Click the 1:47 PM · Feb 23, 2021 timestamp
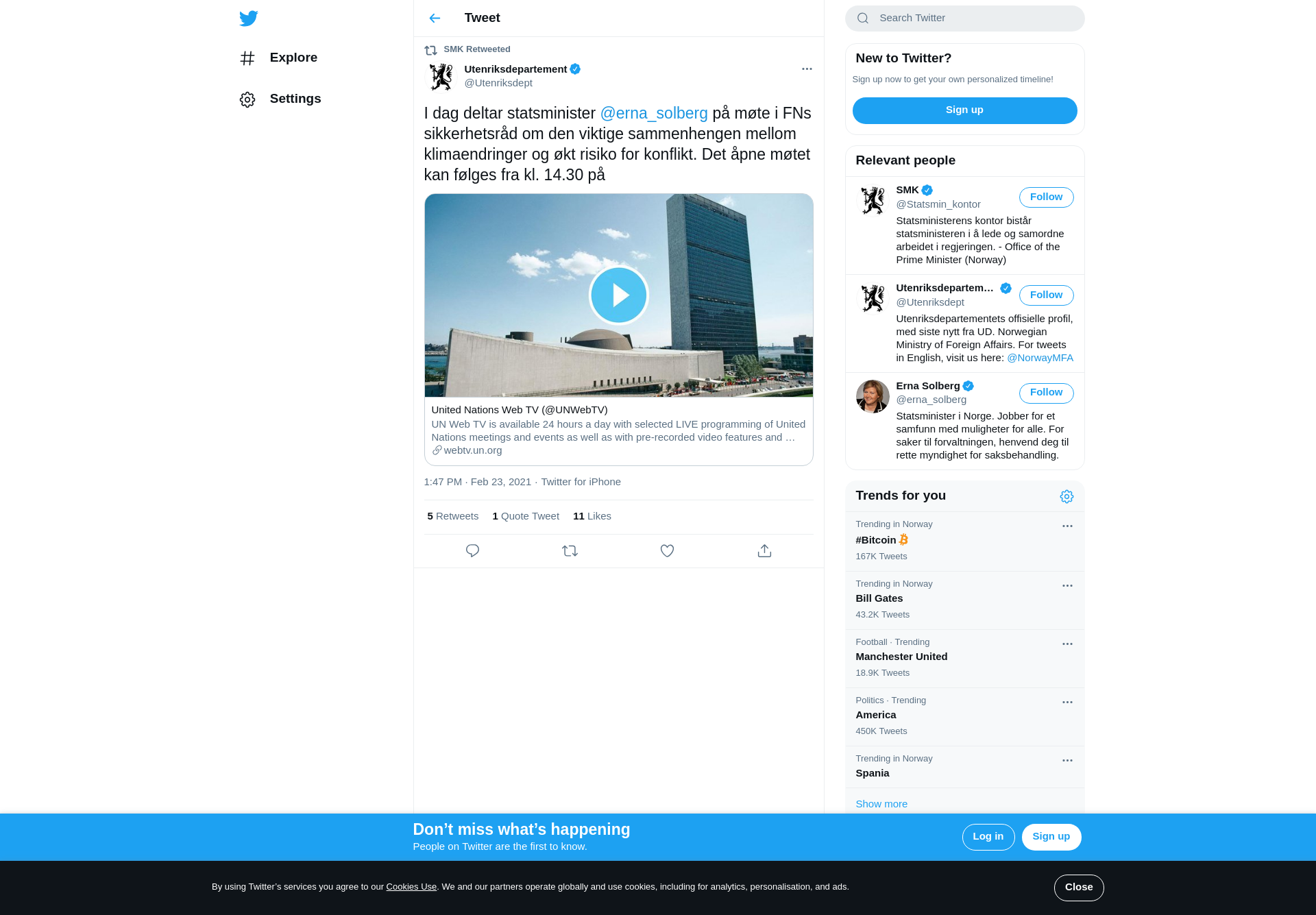The image size is (1316, 915). 477,482
